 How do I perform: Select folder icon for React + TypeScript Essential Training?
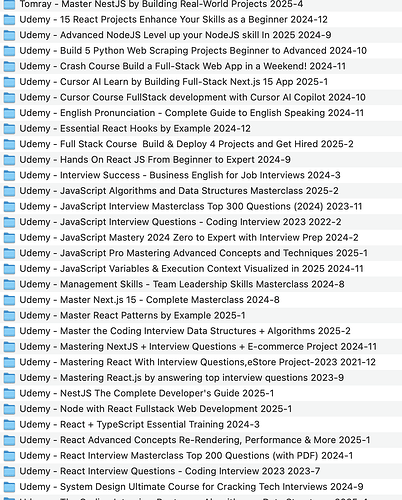pos(9,425)
